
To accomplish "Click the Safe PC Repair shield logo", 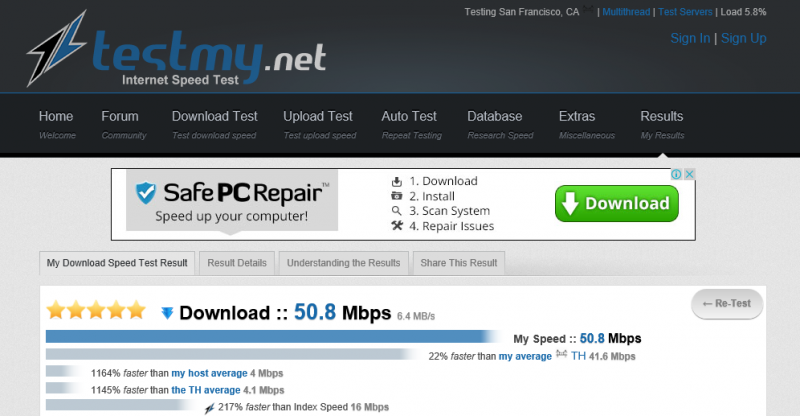I will (145, 193).
